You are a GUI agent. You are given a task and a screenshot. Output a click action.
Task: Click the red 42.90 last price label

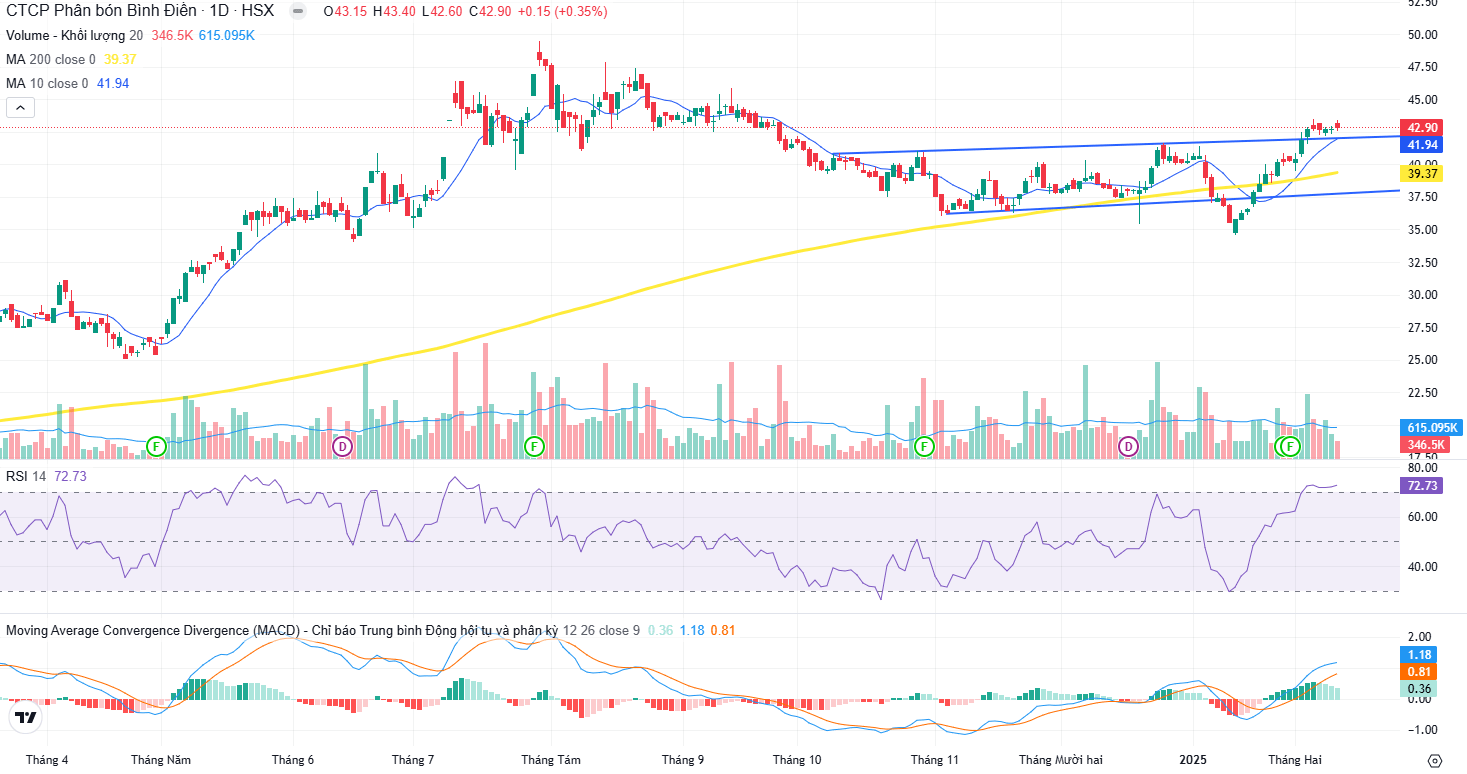click(x=1422, y=128)
